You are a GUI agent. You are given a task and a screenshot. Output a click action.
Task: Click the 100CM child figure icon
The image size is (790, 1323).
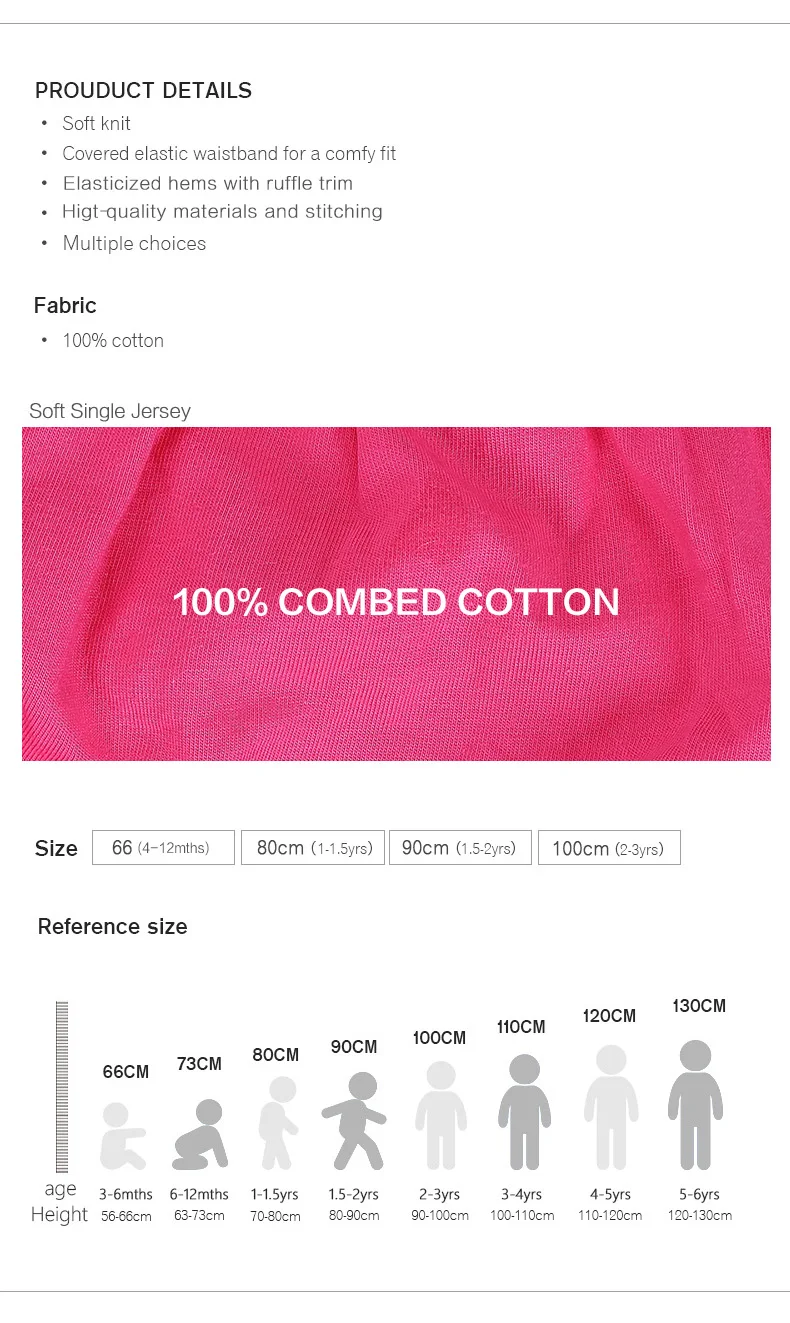click(441, 1116)
